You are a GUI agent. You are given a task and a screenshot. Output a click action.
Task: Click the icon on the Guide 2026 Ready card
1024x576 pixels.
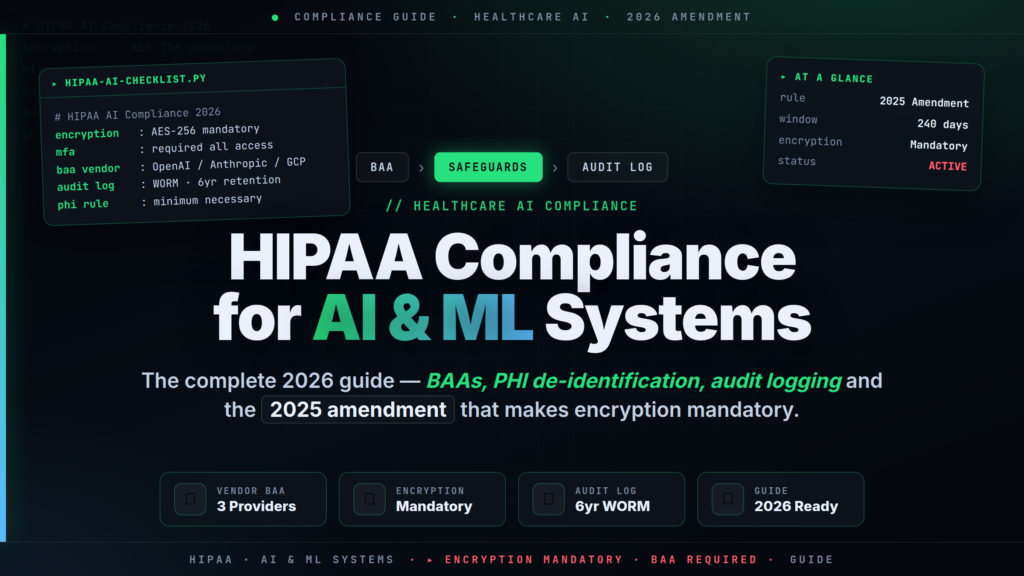[x=728, y=499]
